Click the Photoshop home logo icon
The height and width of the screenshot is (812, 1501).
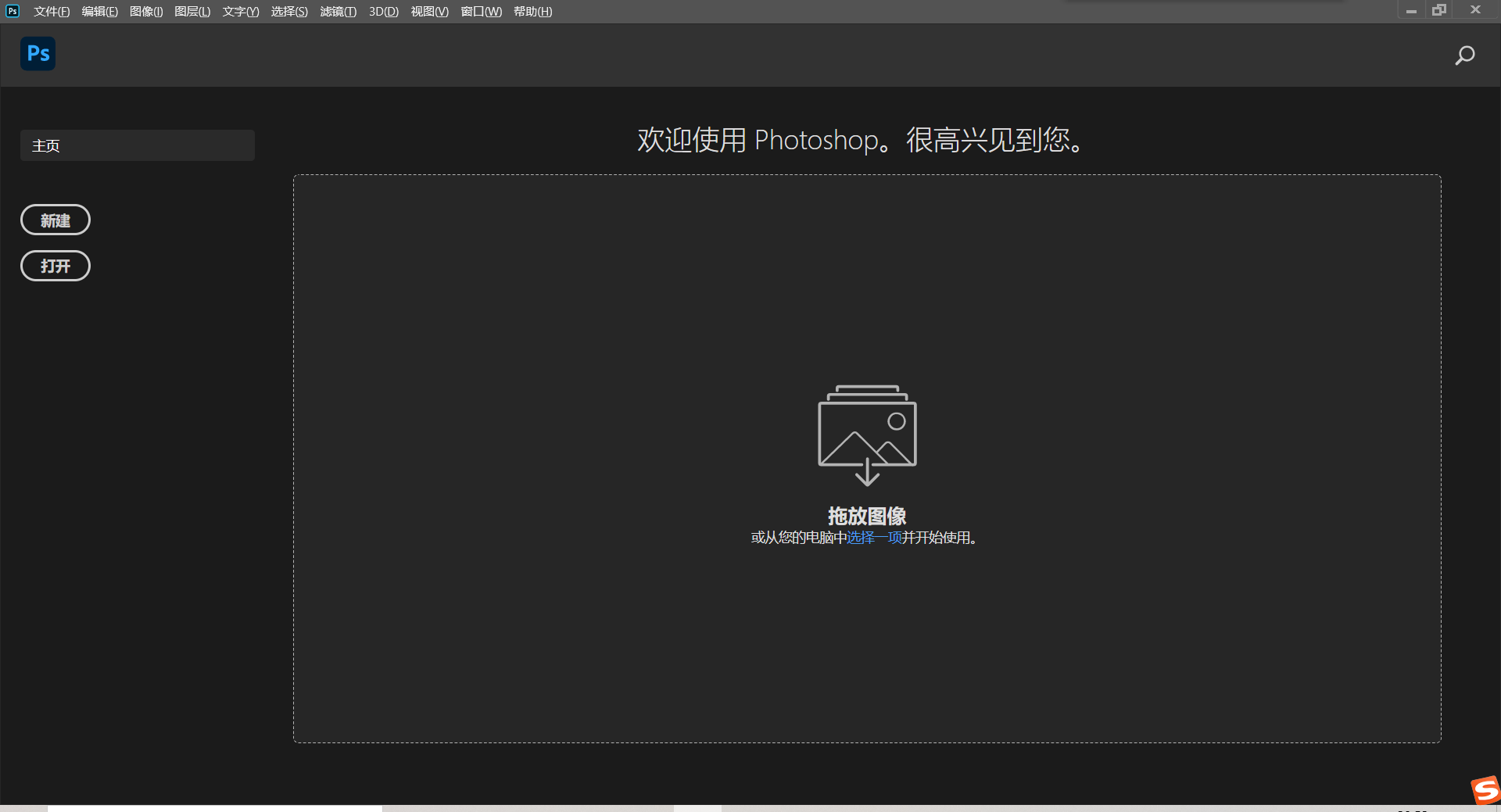point(38,54)
